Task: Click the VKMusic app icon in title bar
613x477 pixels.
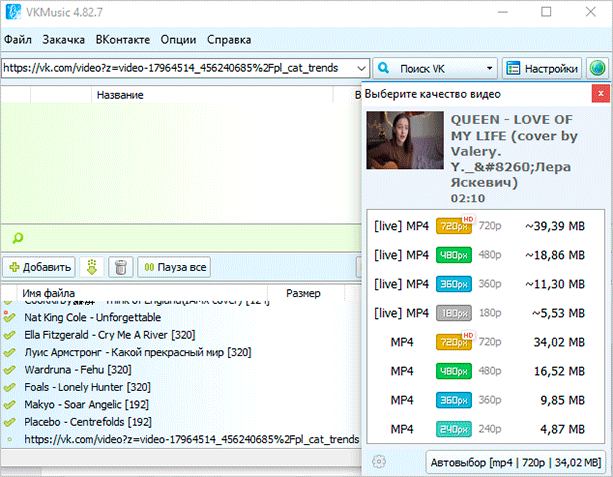Action: click(x=13, y=12)
